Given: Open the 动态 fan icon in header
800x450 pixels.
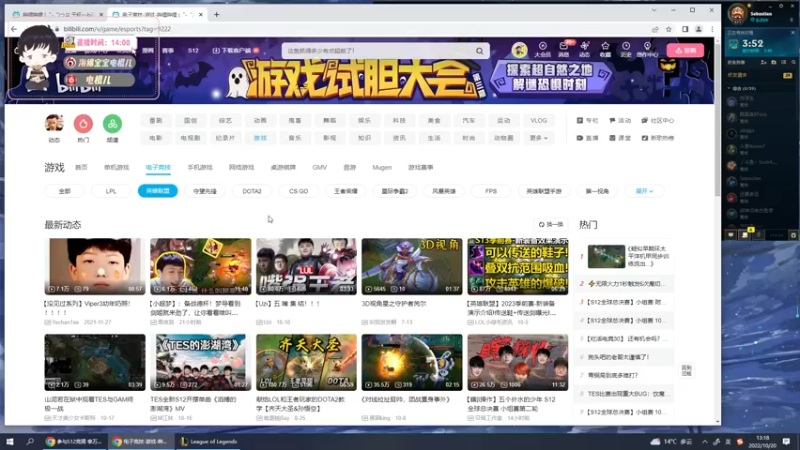Looking at the screenshot, I should click(584, 49).
